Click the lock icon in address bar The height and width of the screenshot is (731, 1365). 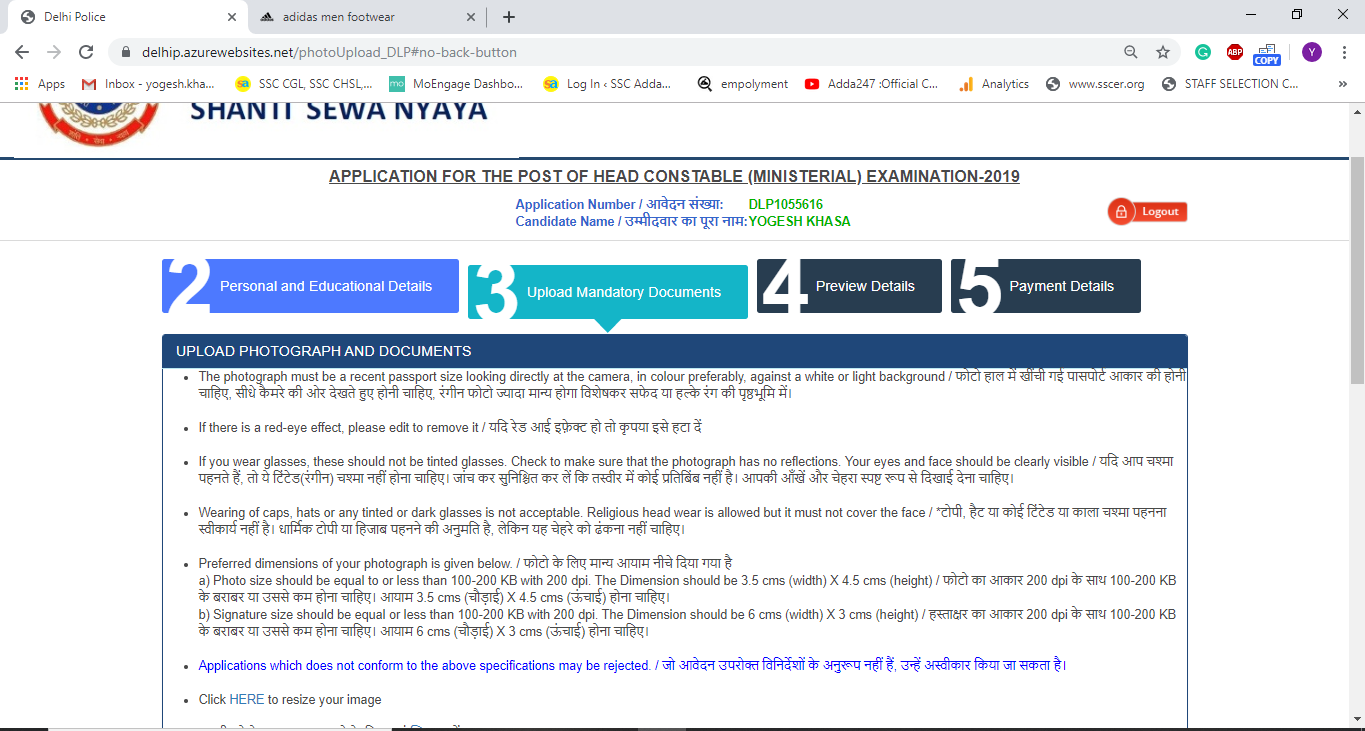click(126, 52)
